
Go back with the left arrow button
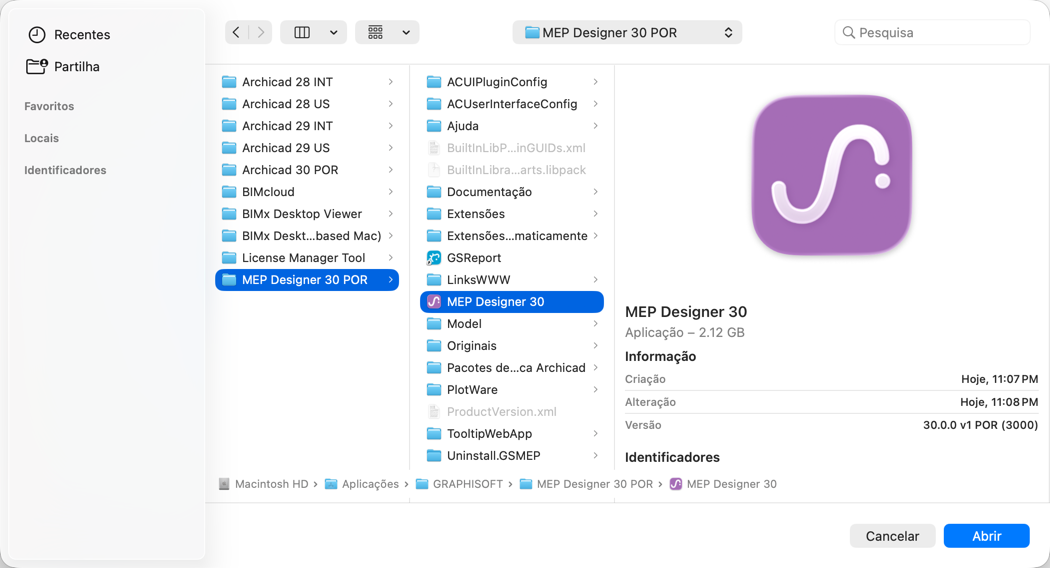(x=236, y=32)
